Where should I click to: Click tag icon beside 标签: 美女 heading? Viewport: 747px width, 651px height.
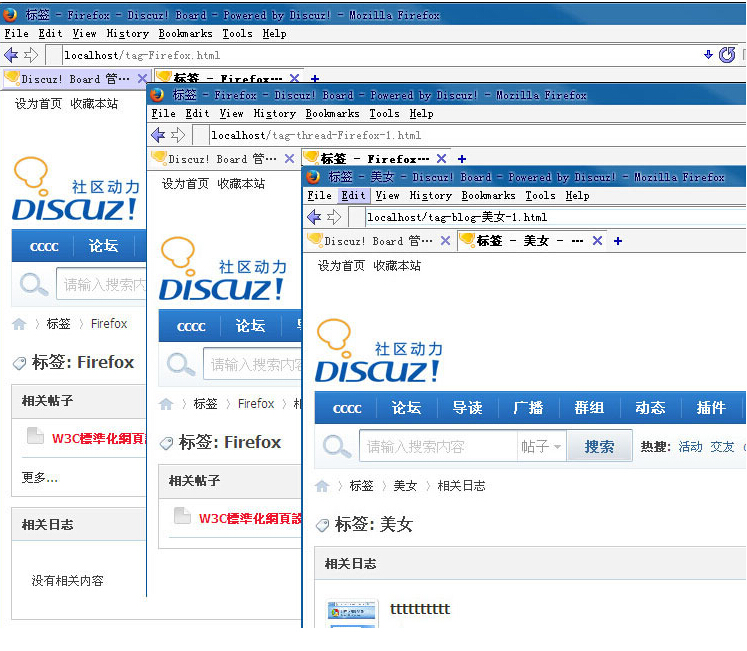pyautogui.click(x=322, y=525)
